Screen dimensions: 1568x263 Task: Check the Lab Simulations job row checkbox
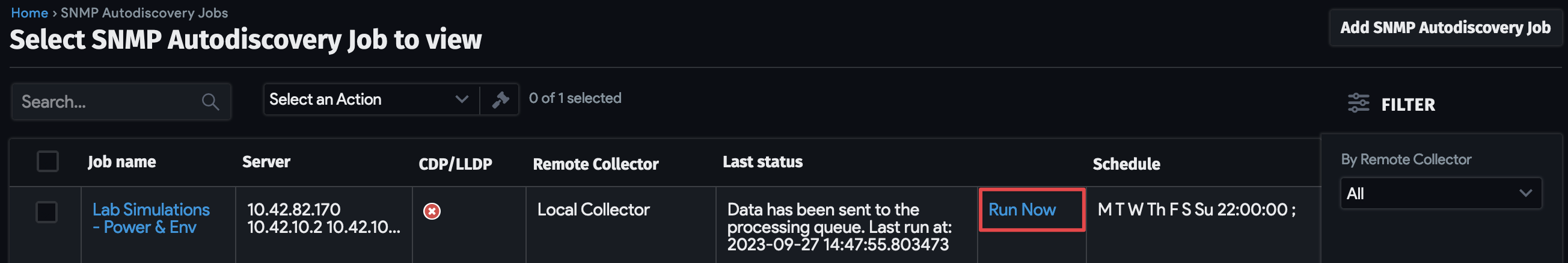click(47, 212)
